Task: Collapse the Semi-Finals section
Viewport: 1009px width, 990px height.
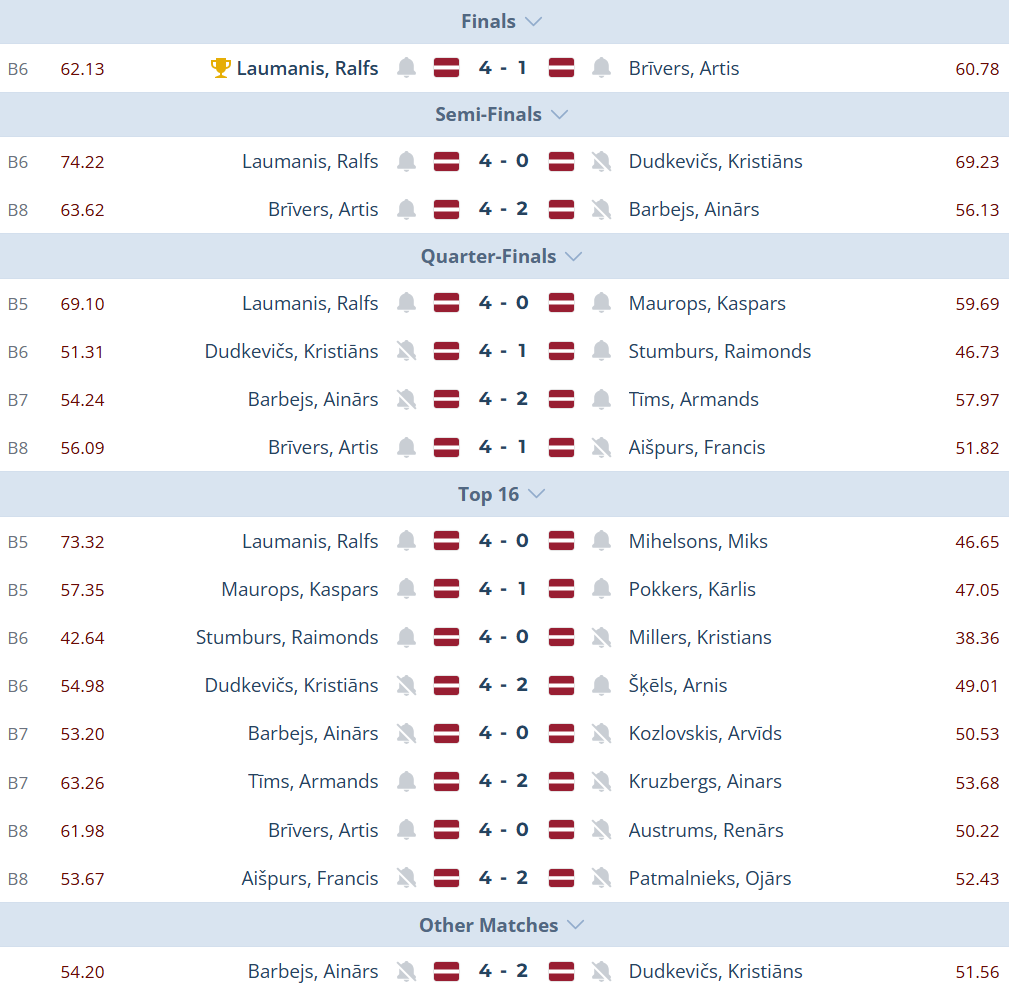Action: 559,114
